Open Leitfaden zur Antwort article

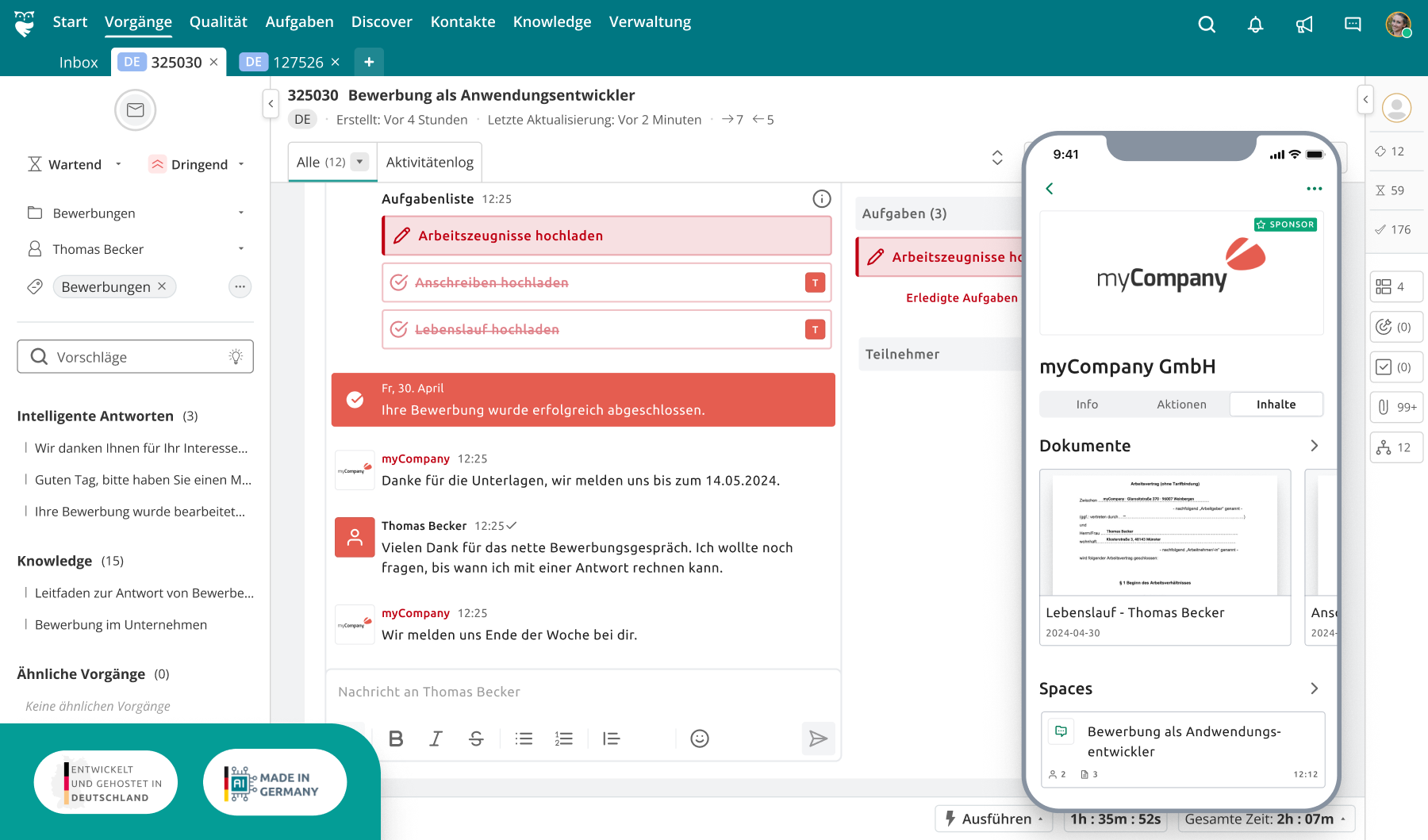click(x=144, y=593)
